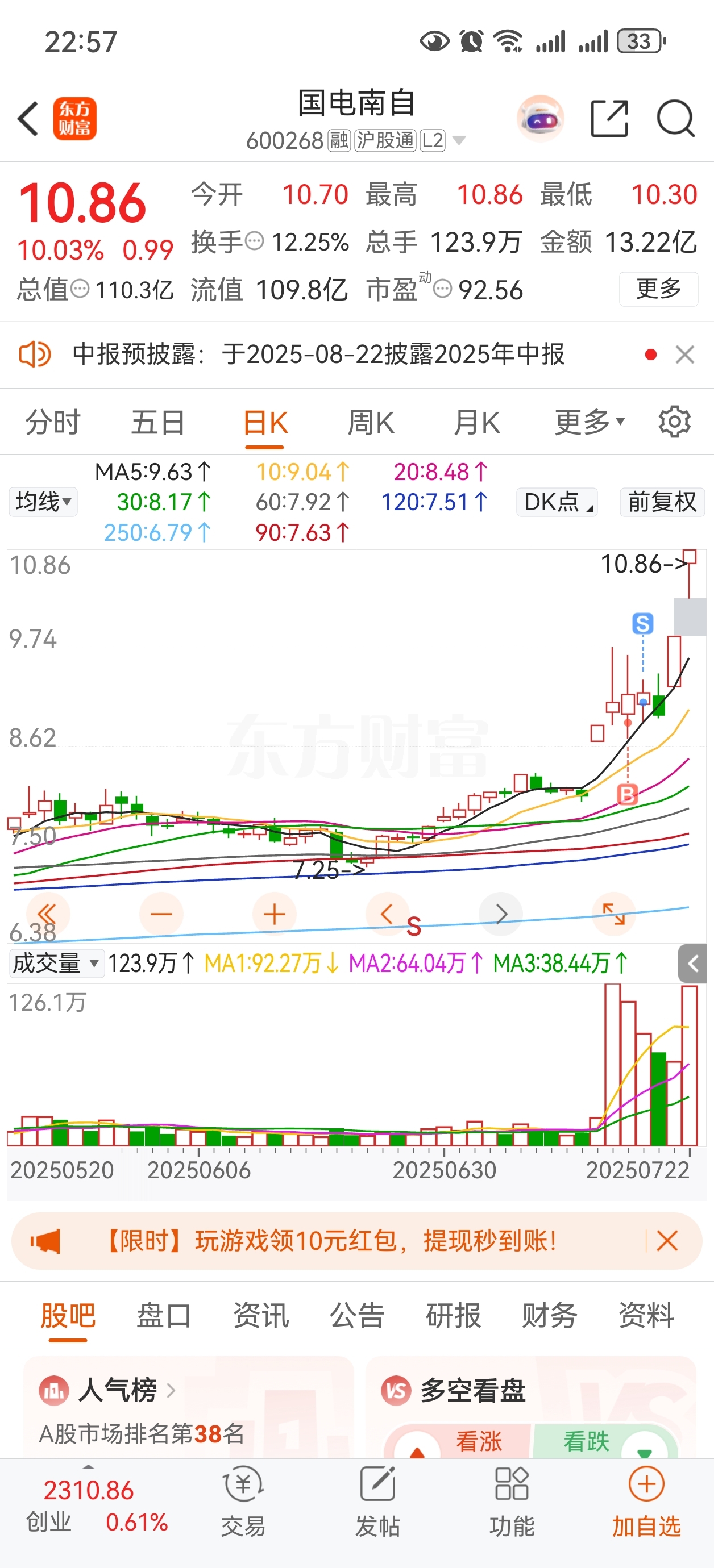
Task: Switch to 周K chart tab
Action: [371, 422]
